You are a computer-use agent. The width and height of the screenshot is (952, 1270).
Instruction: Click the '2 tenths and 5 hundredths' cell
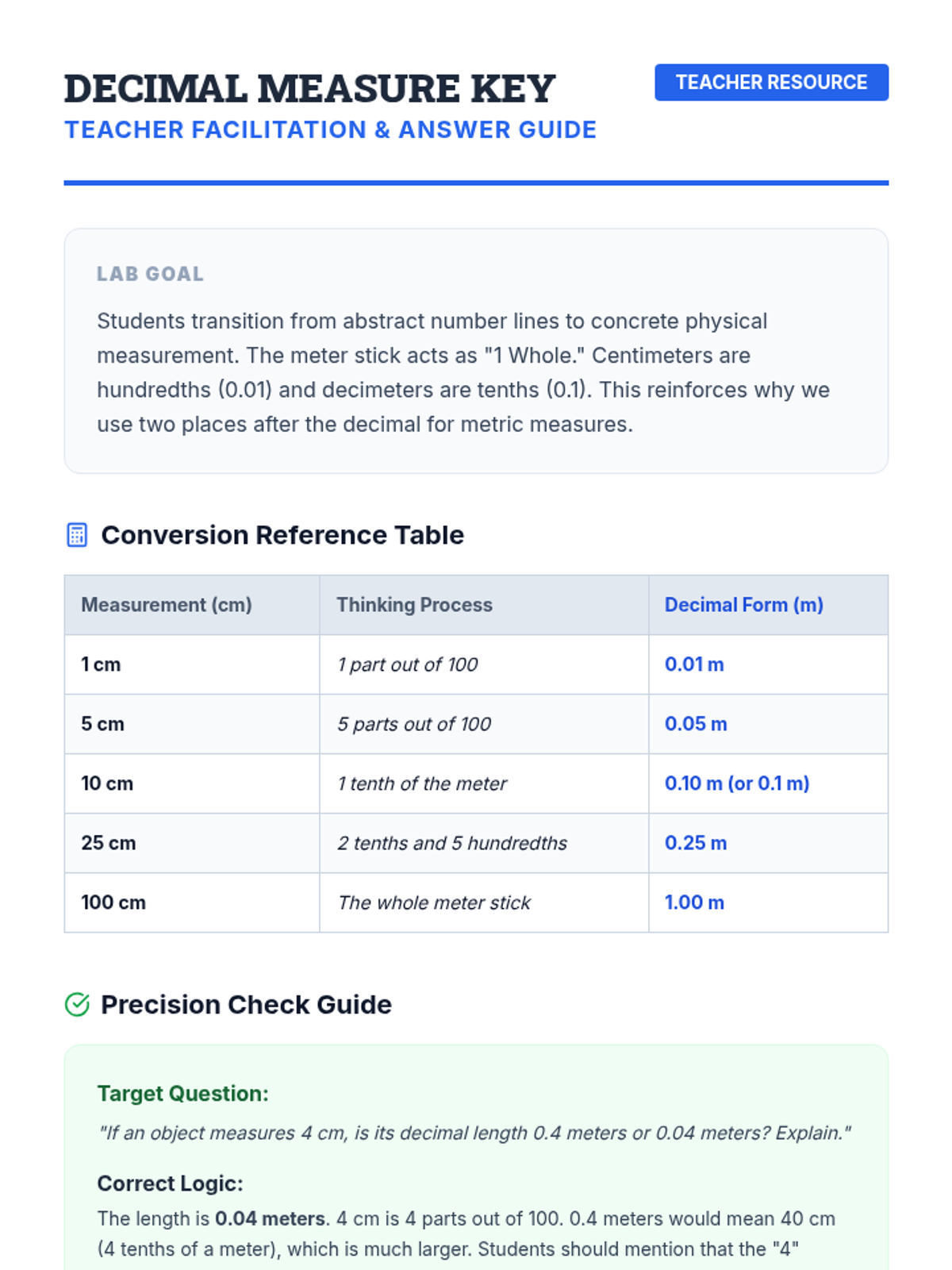coord(452,843)
